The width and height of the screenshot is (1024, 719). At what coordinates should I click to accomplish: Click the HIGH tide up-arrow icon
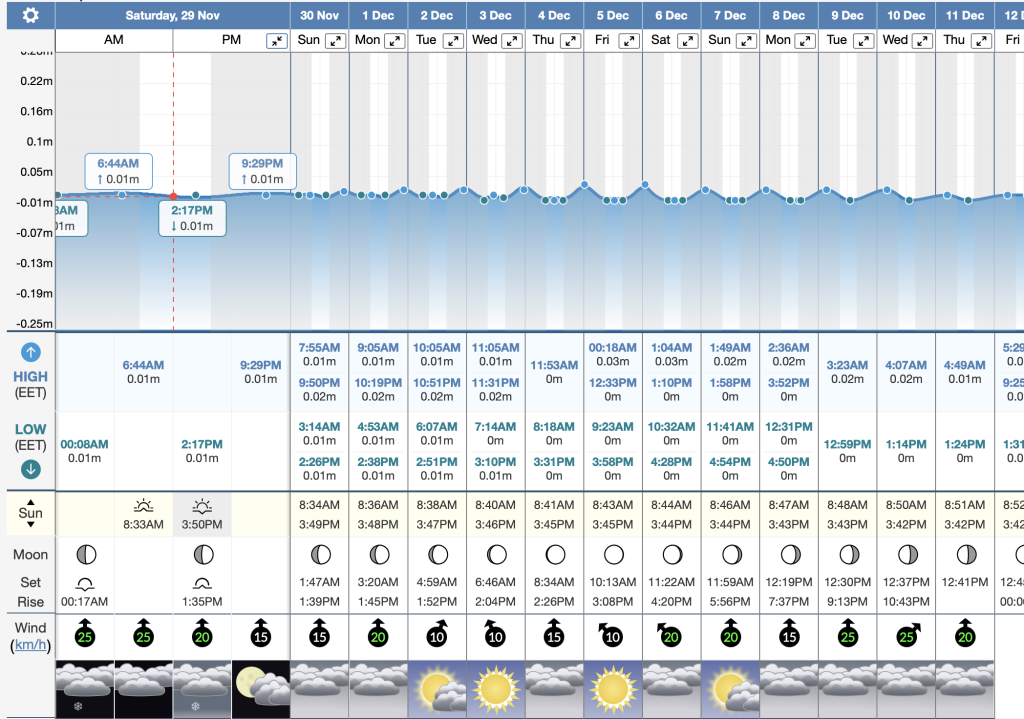(30, 352)
